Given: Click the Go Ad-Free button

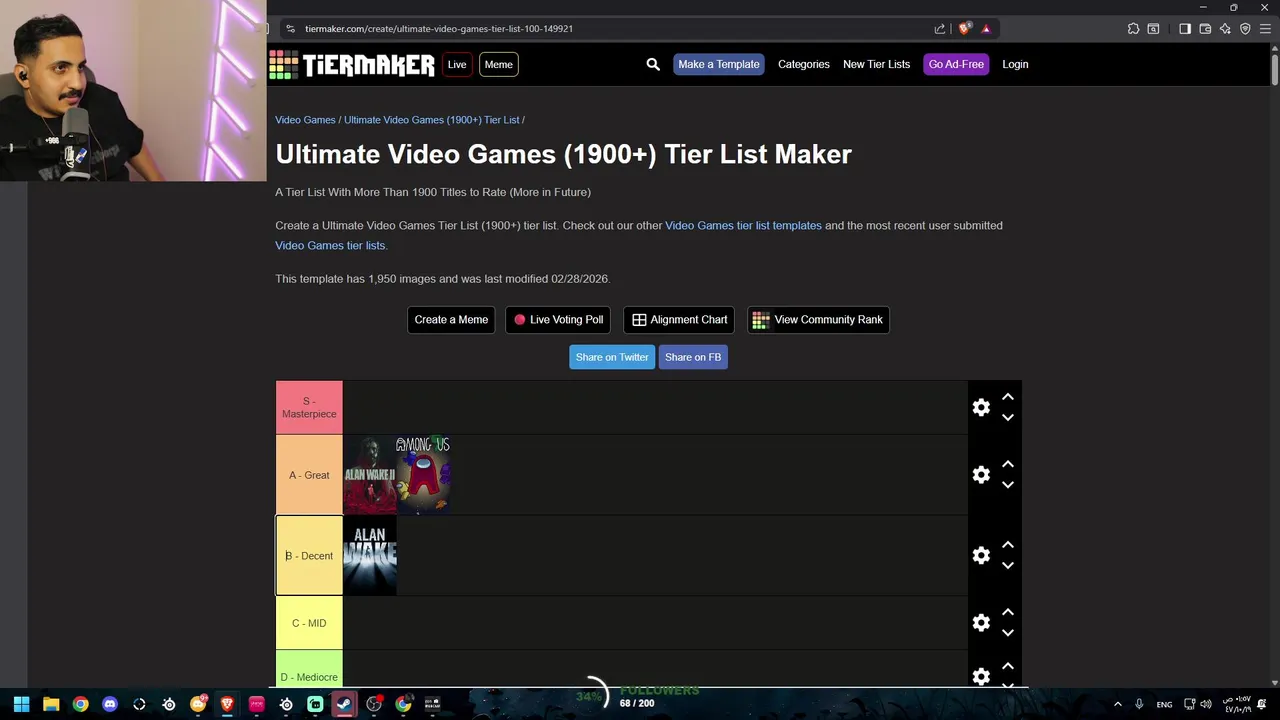Looking at the screenshot, I should click(956, 64).
